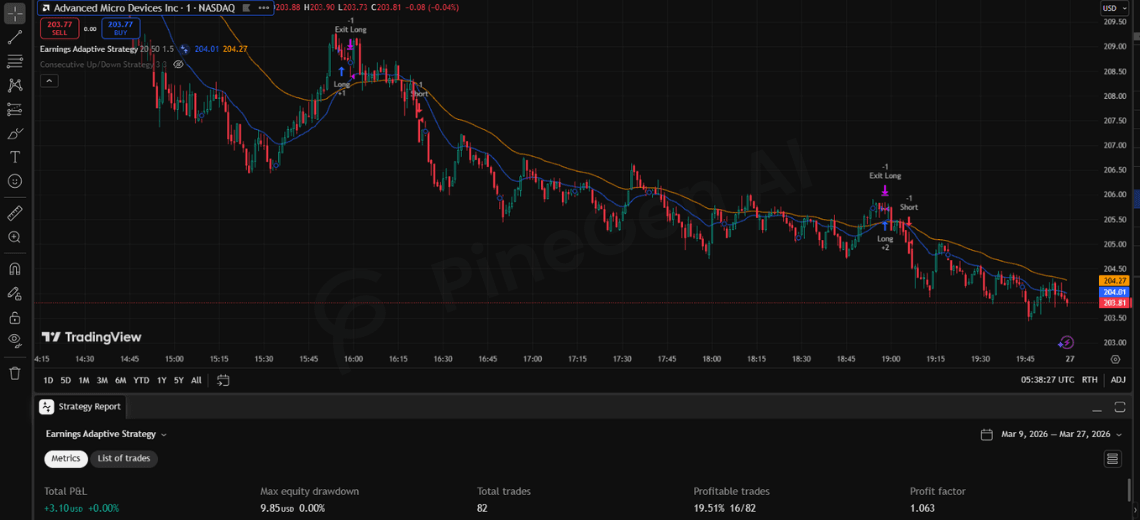Remove drawings with trash icon
Viewport: 1140px width, 520px height.
(15, 373)
